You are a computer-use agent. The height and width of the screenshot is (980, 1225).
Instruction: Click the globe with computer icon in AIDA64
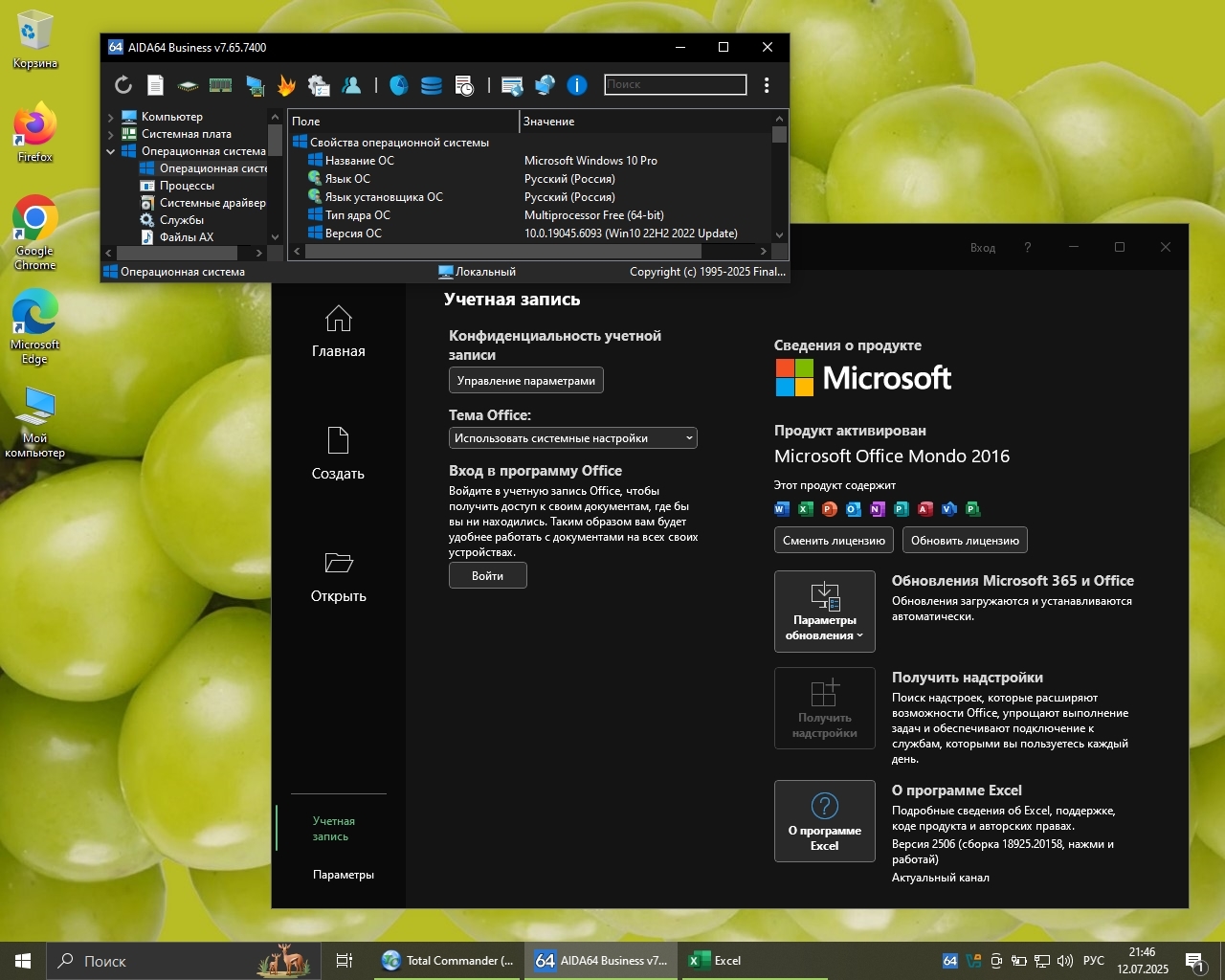coord(545,85)
